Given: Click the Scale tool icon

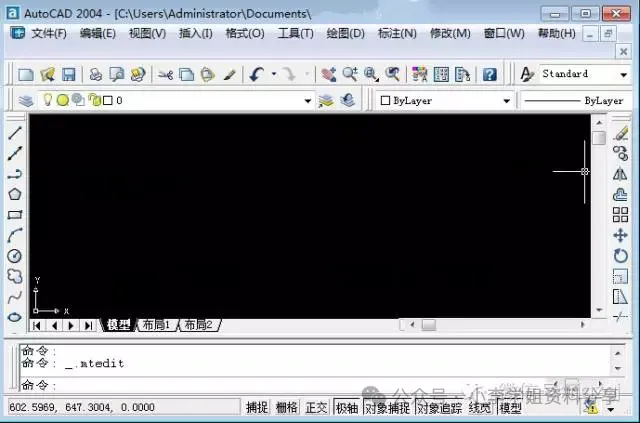Looking at the screenshot, I should [620, 276].
